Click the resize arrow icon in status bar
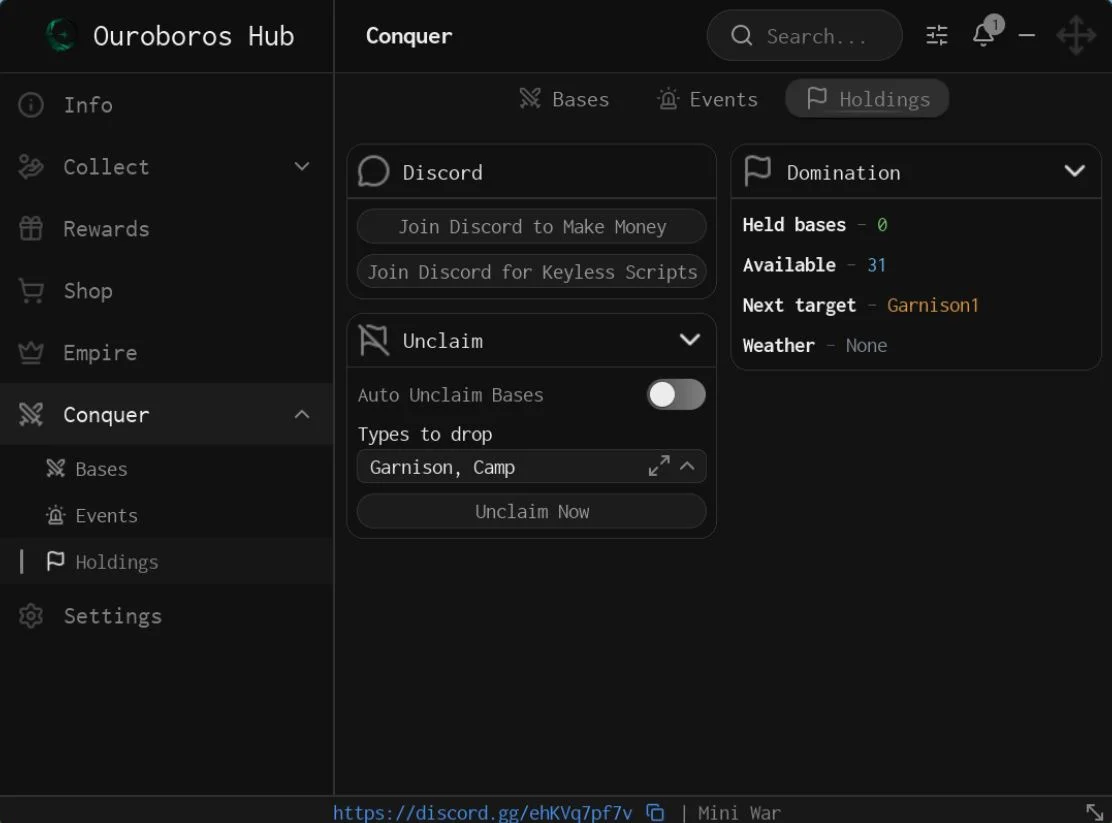This screenshot has height=823, width=1112. (x=1094, y=812)
